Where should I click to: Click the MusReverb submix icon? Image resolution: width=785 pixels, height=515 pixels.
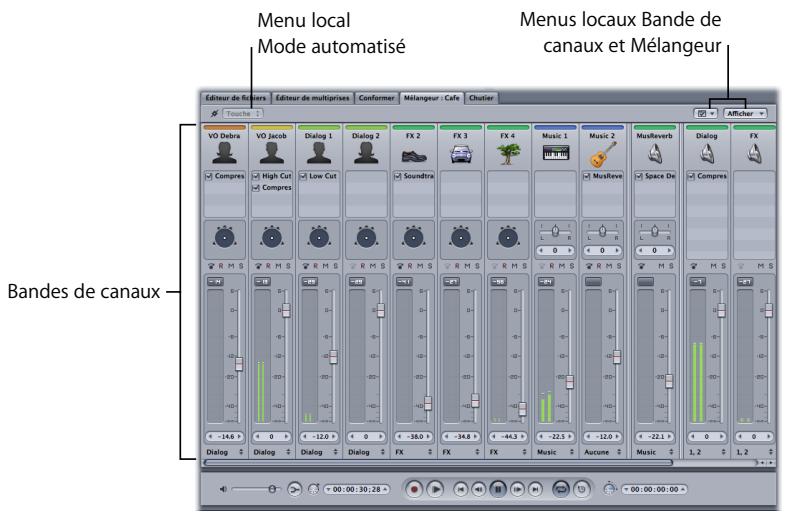[x=654, y=153]
